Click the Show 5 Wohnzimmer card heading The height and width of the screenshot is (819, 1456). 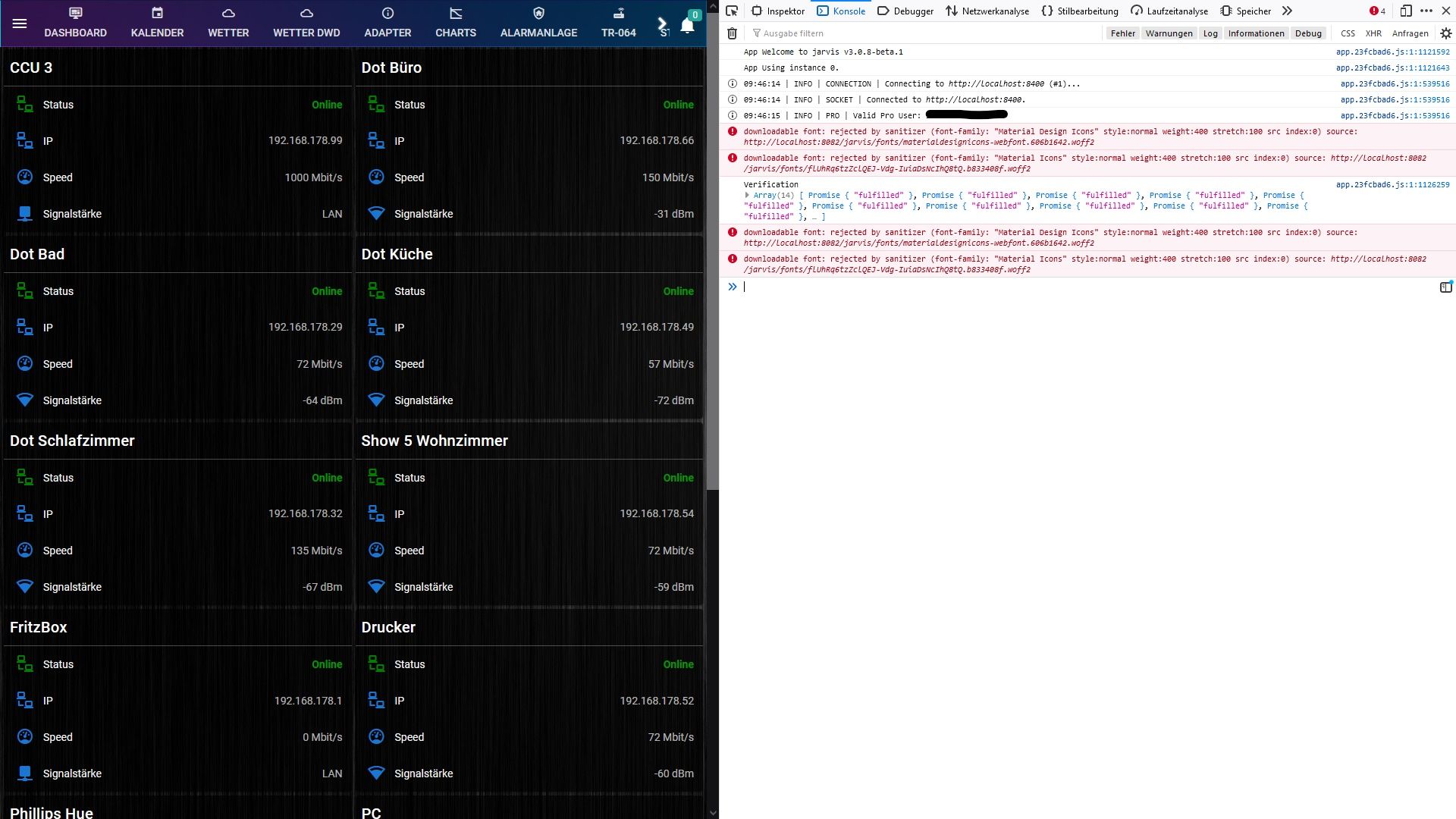[x=435, y=440]
